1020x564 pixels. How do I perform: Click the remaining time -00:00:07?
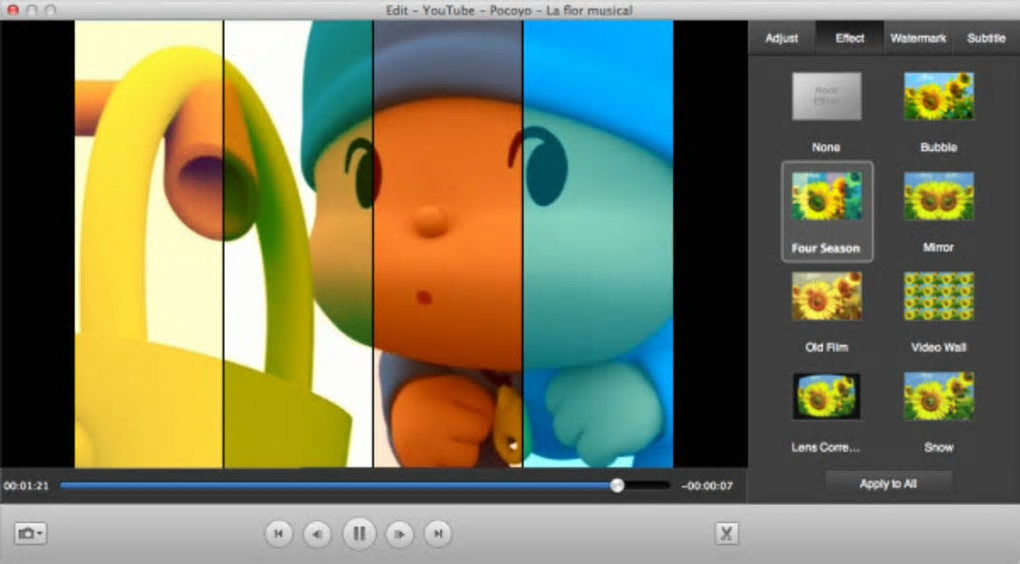(707, 486)
